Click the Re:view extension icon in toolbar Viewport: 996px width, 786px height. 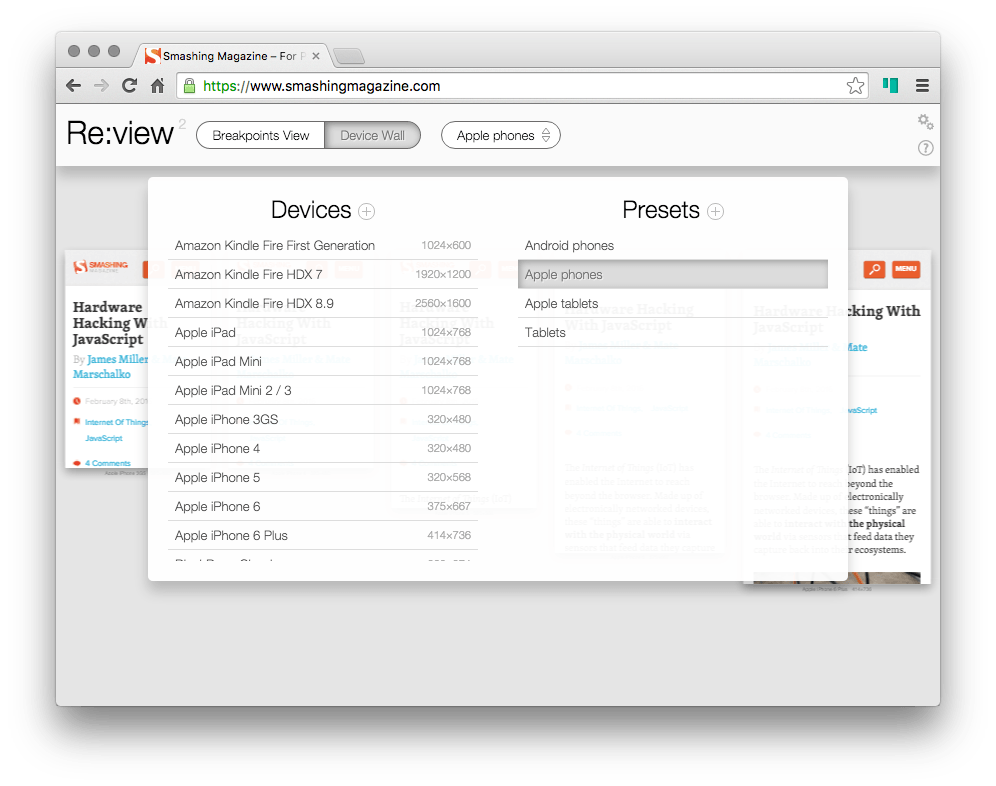click(890, 86)
